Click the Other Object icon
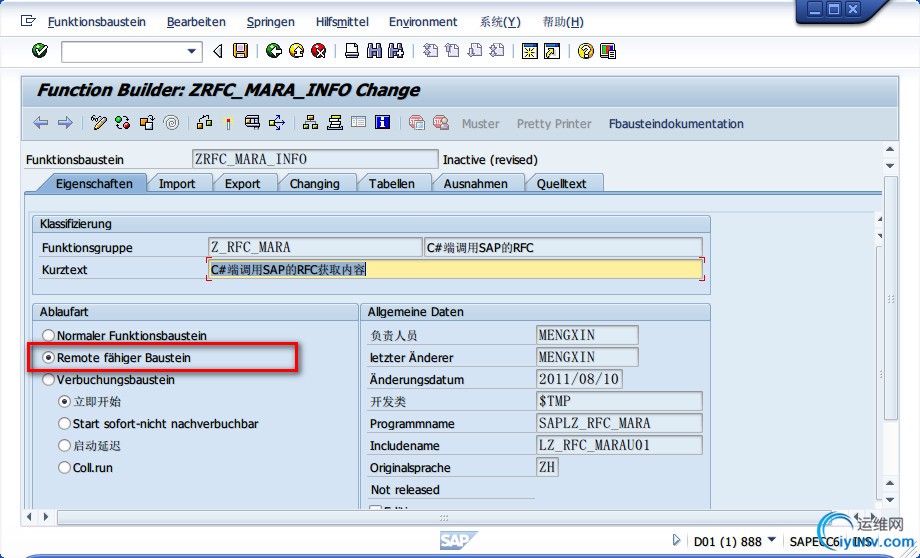 point(147,123)
